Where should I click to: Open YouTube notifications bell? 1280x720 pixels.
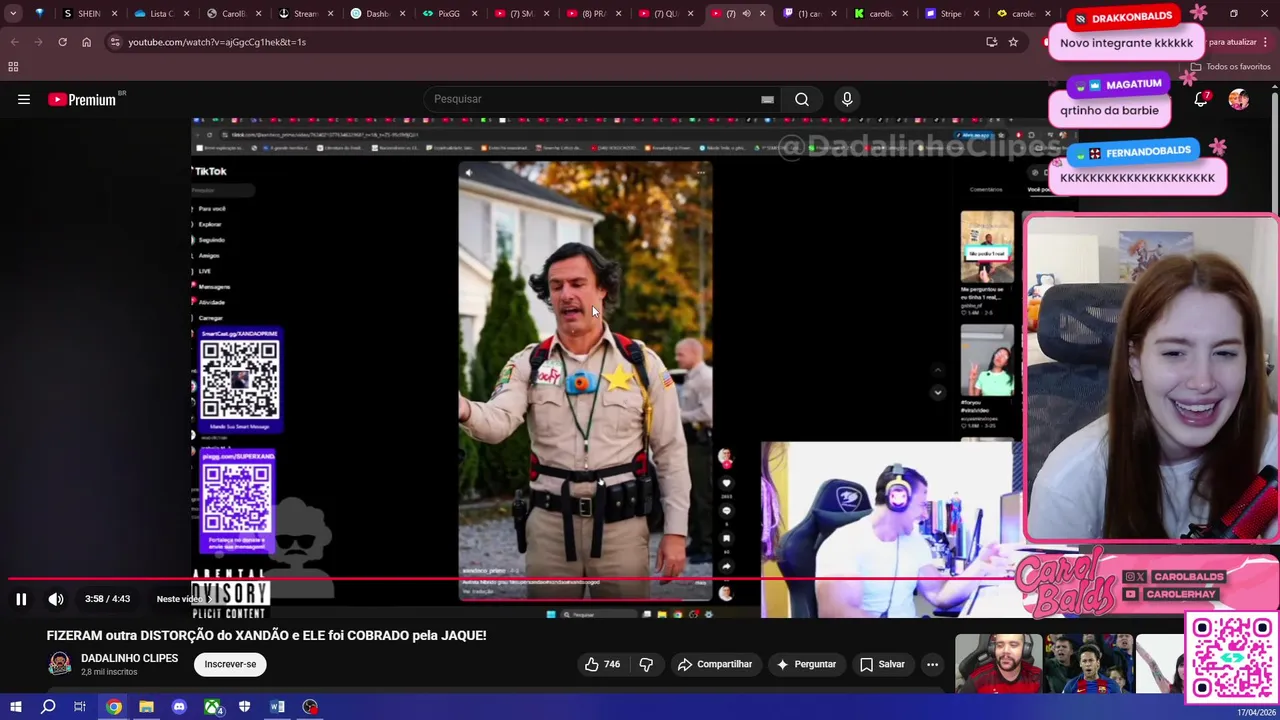point(1201,99)
